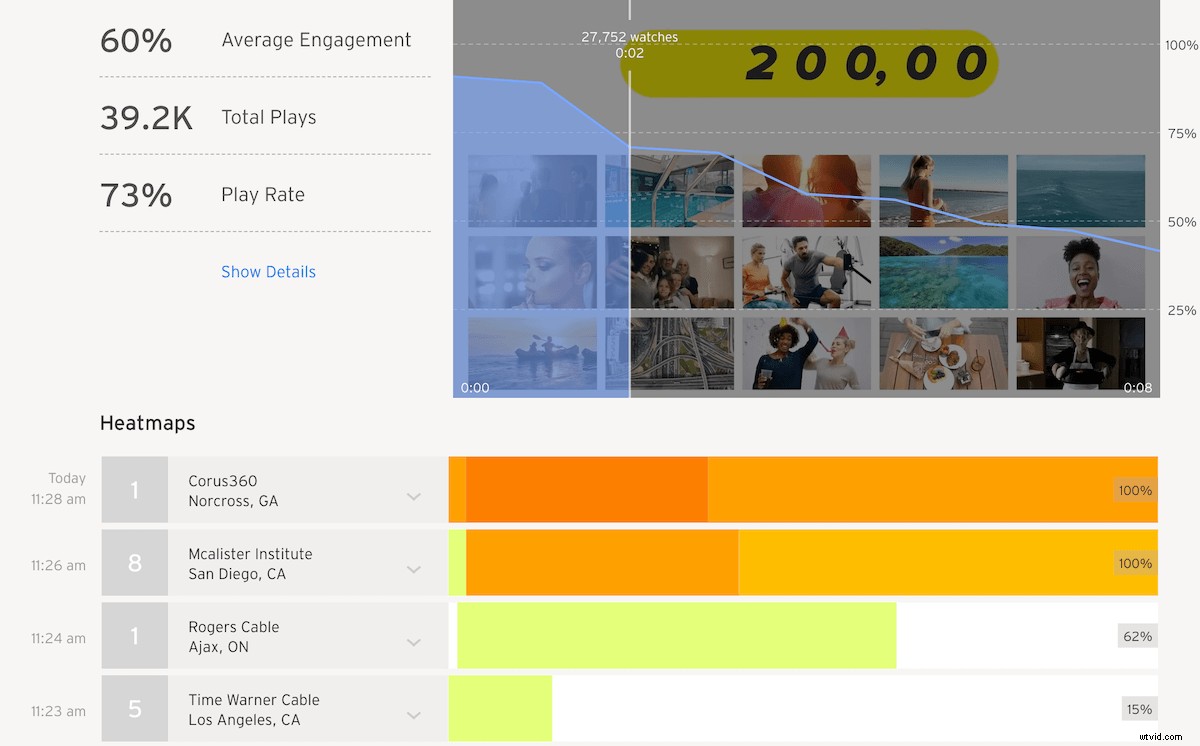This screenshot has width=1200, height=746.
Task: Select the swimming pool video thumbnail
Action: pyautogui.click(x=683, y=190)
